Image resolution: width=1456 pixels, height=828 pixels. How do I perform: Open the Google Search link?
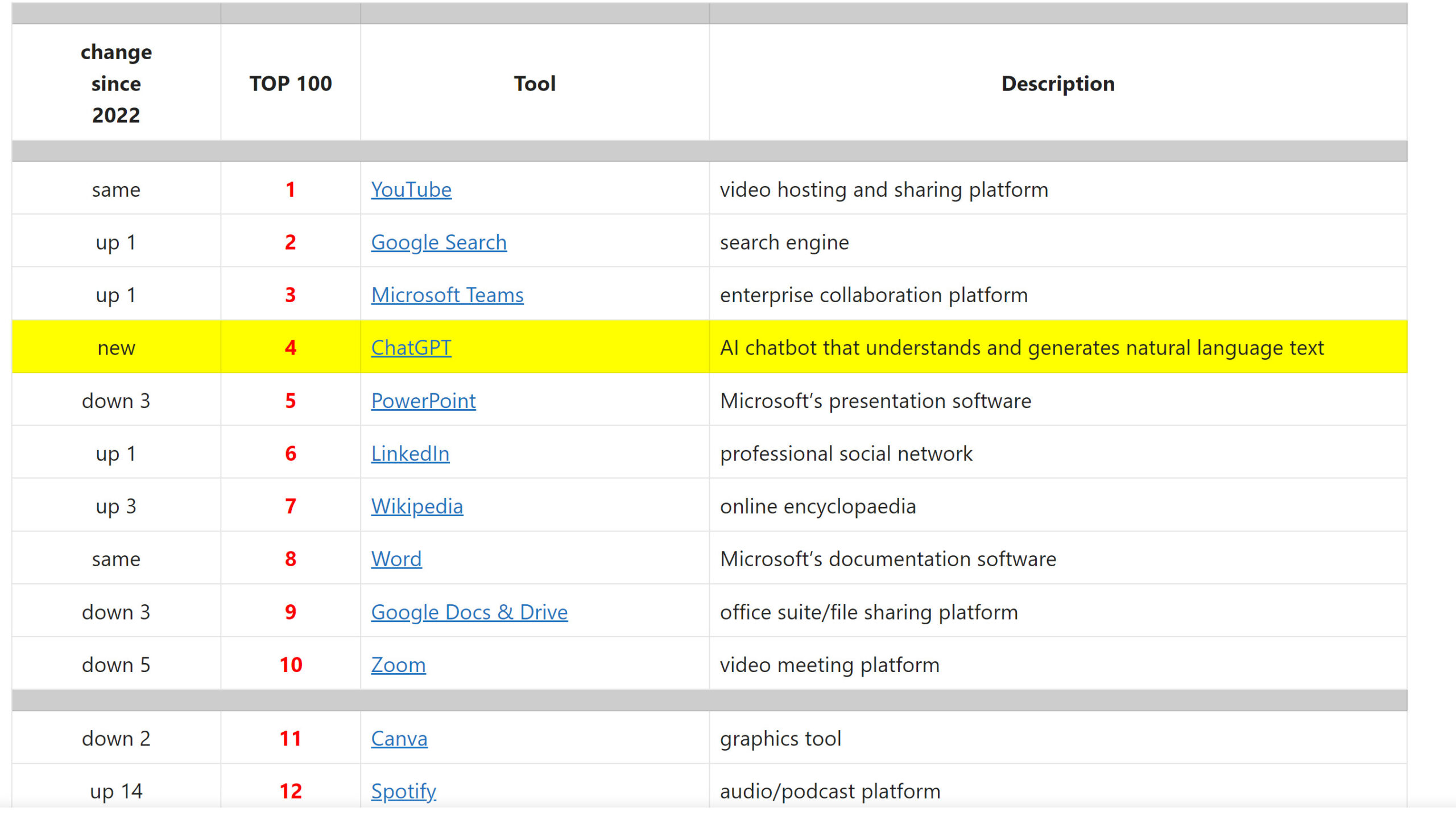click(439, 242)
